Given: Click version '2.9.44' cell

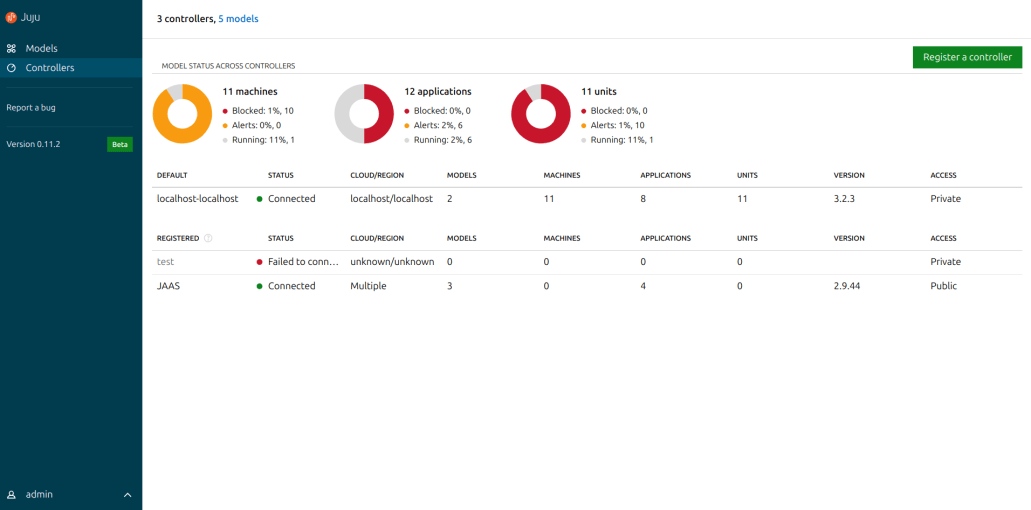Looking at the screenshot, I should click(848, 286).
